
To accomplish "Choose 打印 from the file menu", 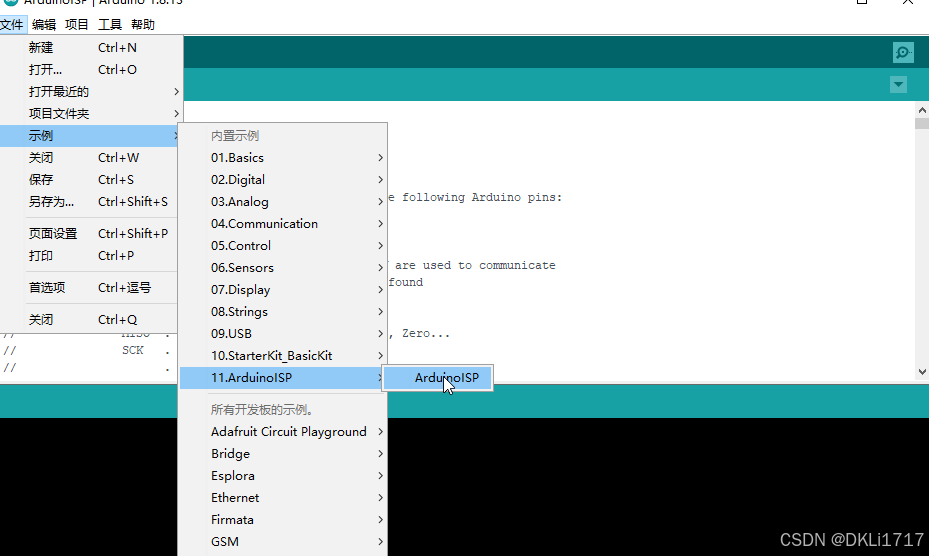I will pos(90,255).
